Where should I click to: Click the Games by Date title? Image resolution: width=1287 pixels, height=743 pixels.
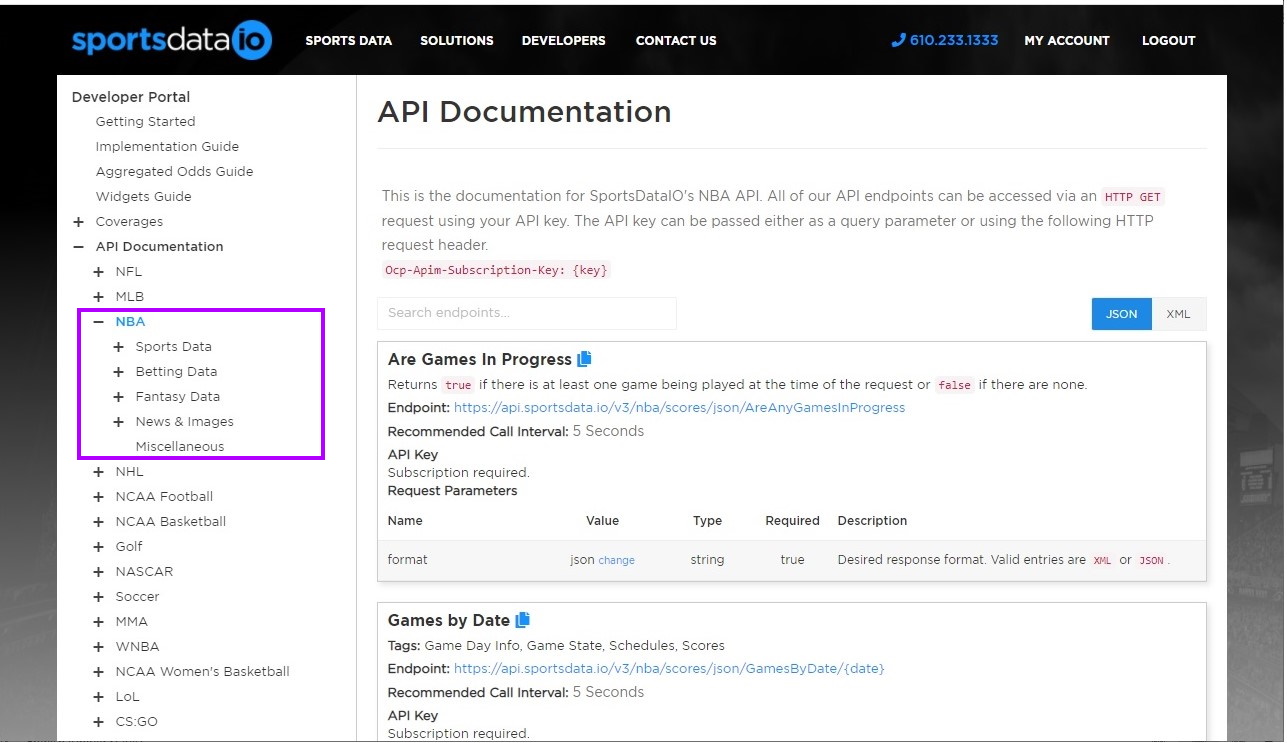pos(449,620)
